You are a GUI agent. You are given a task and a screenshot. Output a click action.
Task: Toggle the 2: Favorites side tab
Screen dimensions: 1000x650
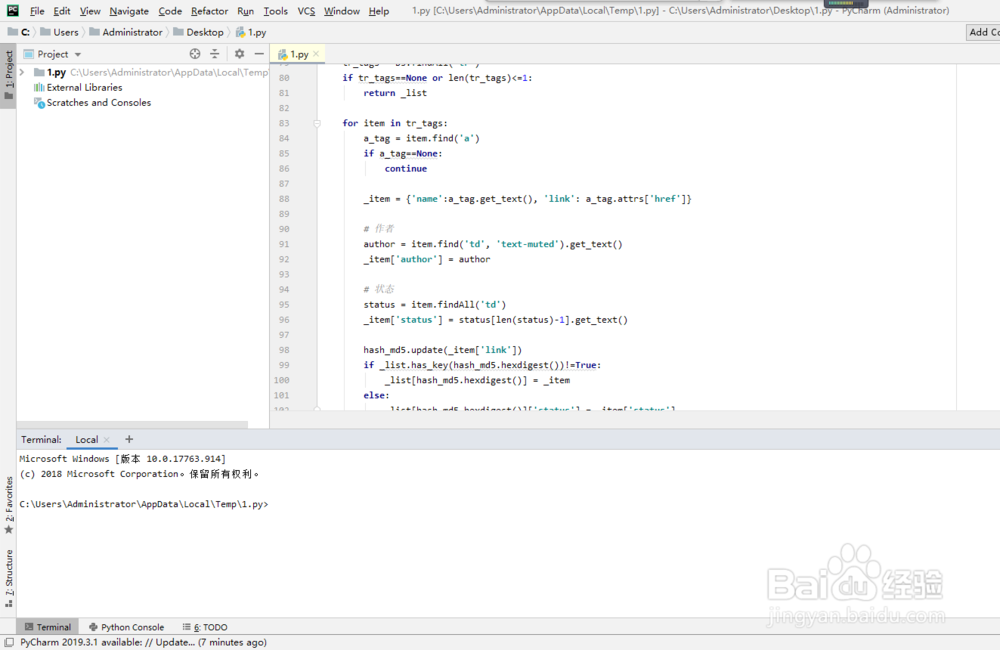[x=8, y=505]
